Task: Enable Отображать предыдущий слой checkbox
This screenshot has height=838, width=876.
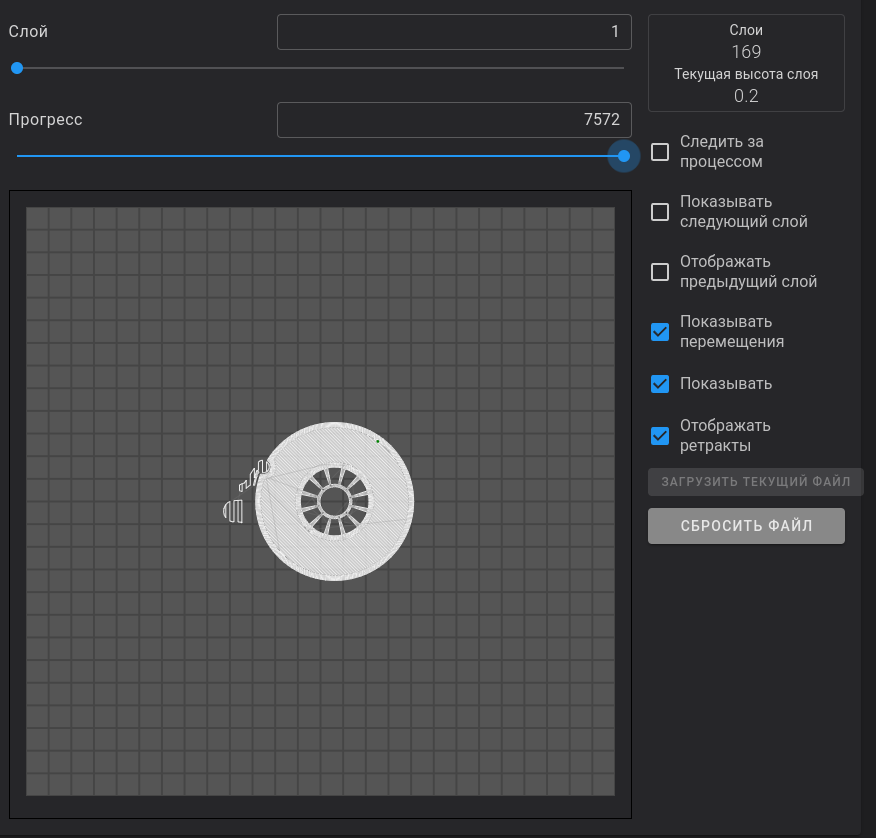Action: click(660, 272)
